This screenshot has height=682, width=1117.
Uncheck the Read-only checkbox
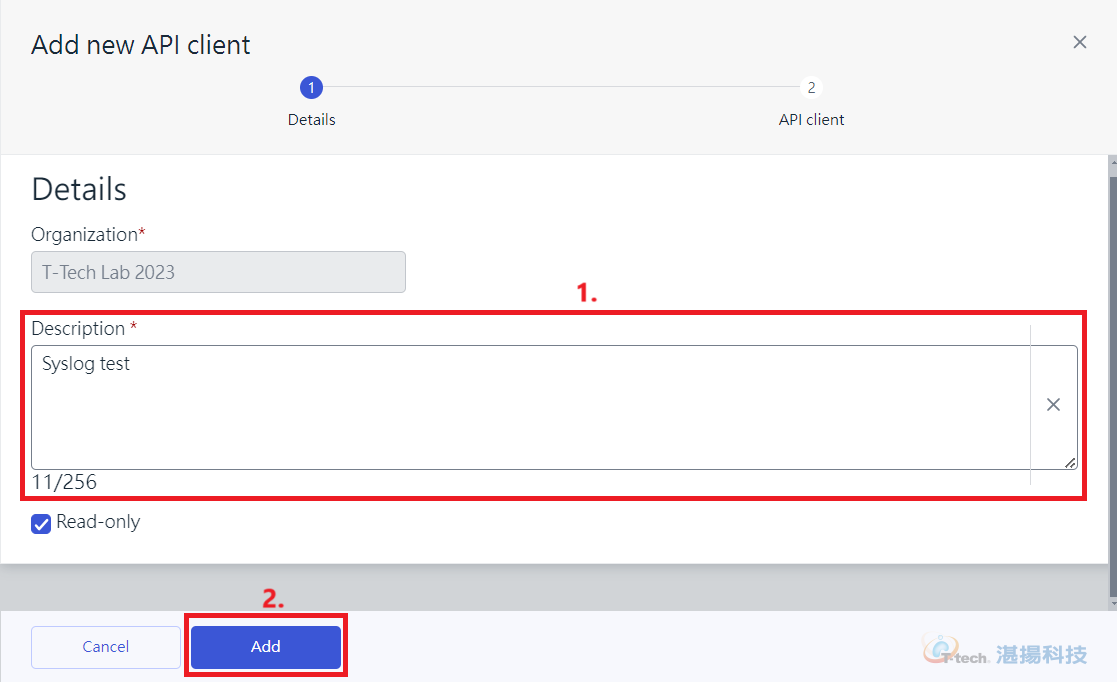tap(41, 524)
